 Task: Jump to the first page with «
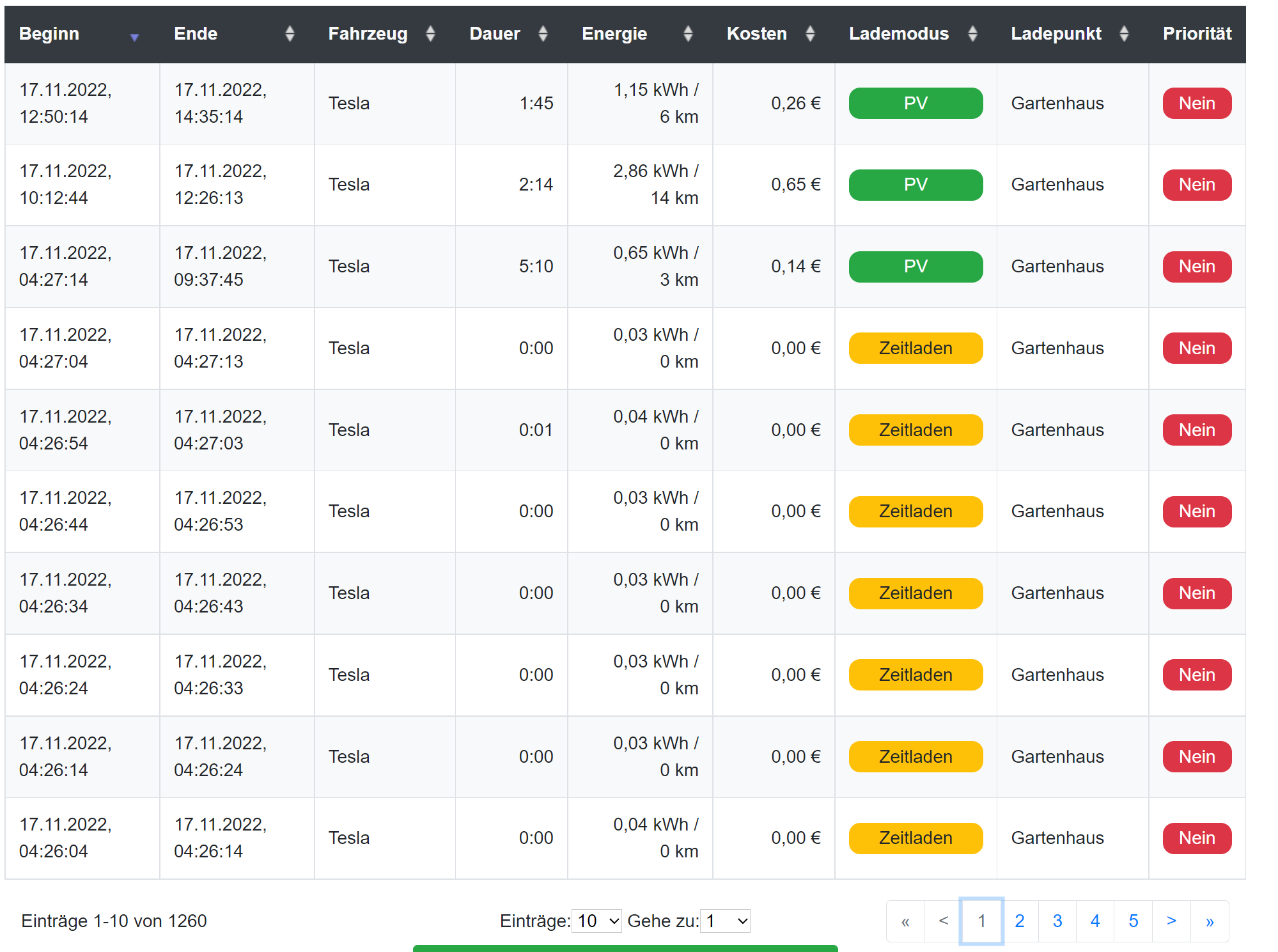(905, 921)
